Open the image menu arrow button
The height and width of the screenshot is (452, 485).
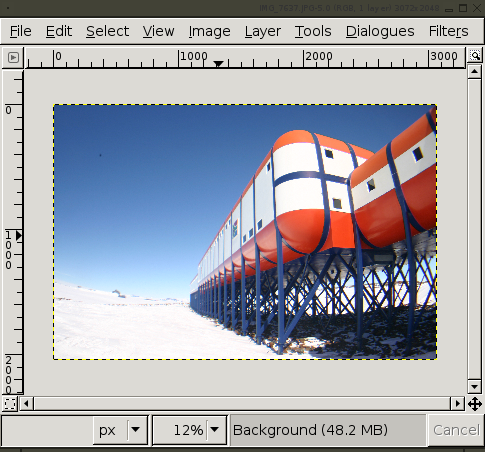[13, 58]
